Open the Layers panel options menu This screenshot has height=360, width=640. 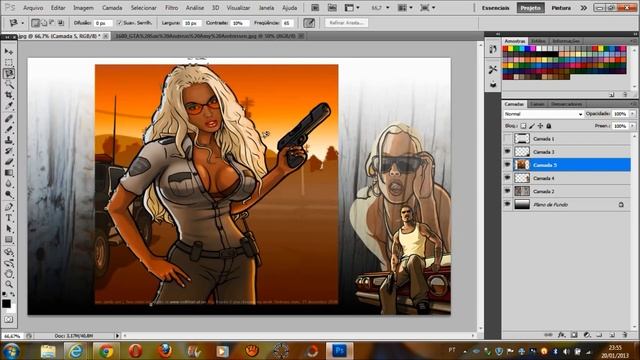(633, 104)
